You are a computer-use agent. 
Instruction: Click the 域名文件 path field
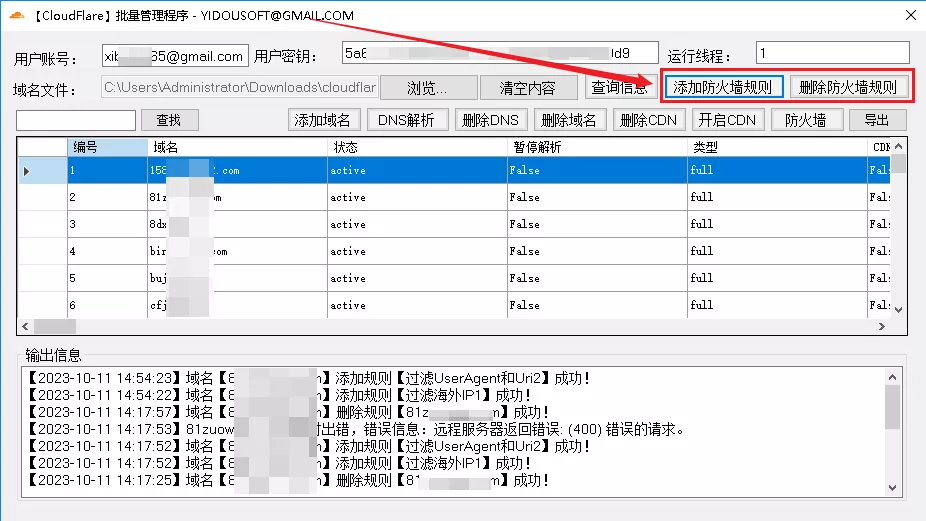click(x=239, y=87)
